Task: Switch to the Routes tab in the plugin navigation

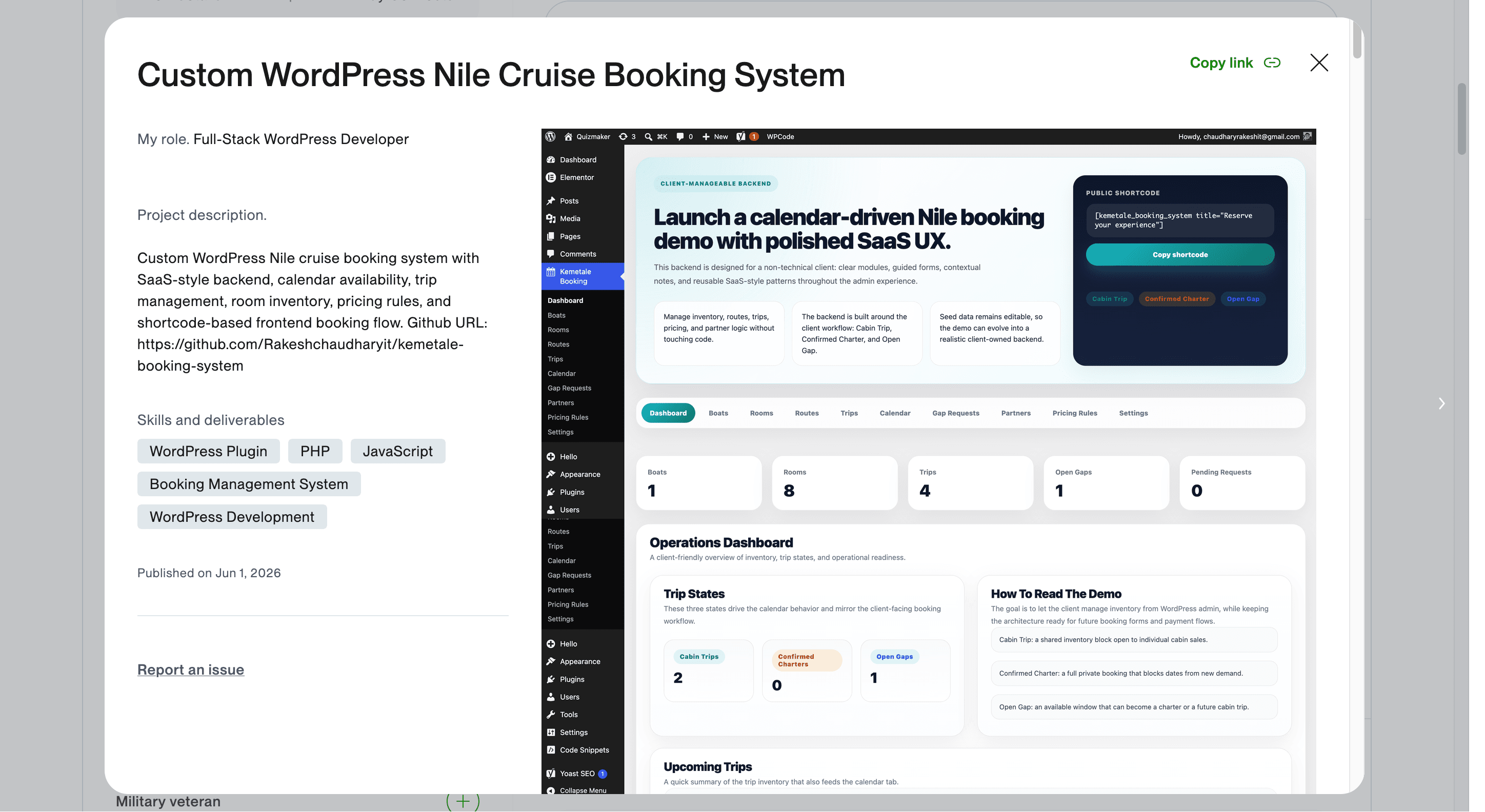Action: pyautogui.click(x=807, y=413)
